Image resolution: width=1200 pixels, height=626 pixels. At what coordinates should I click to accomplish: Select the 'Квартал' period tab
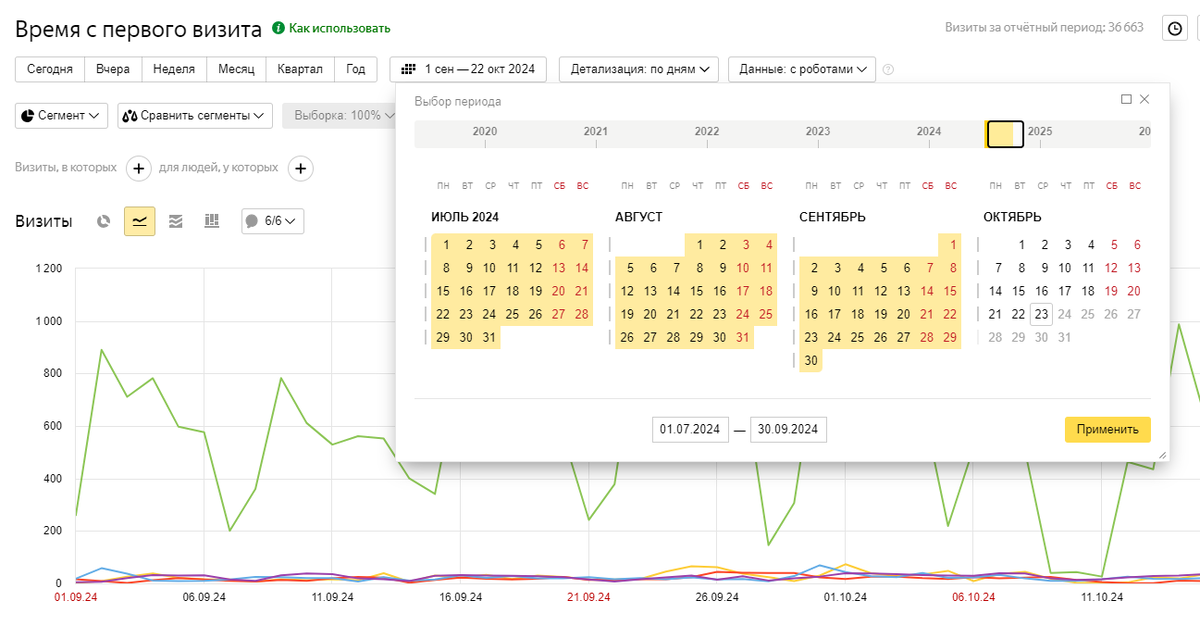pos(301,69)
